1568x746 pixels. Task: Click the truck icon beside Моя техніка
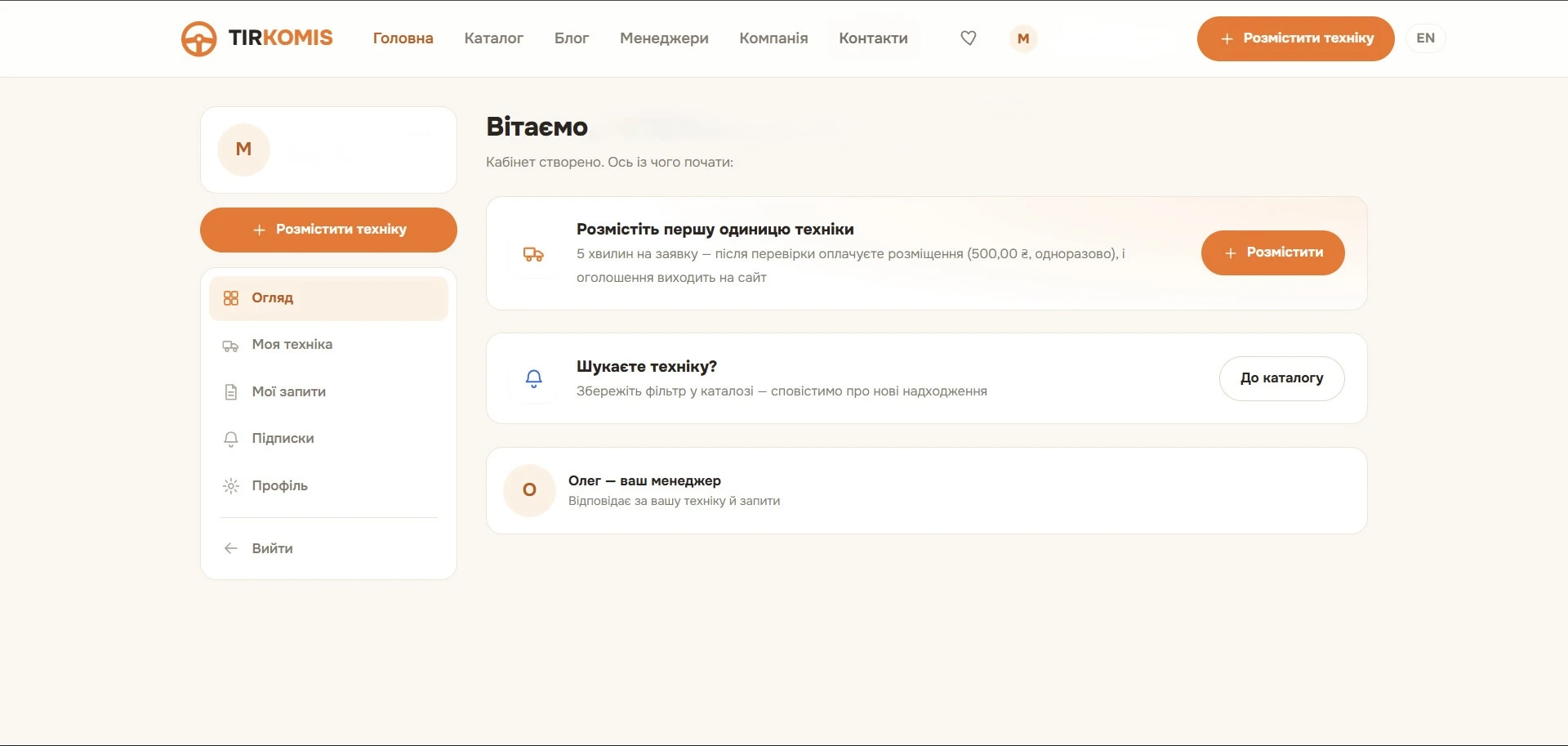coord(231,346)
